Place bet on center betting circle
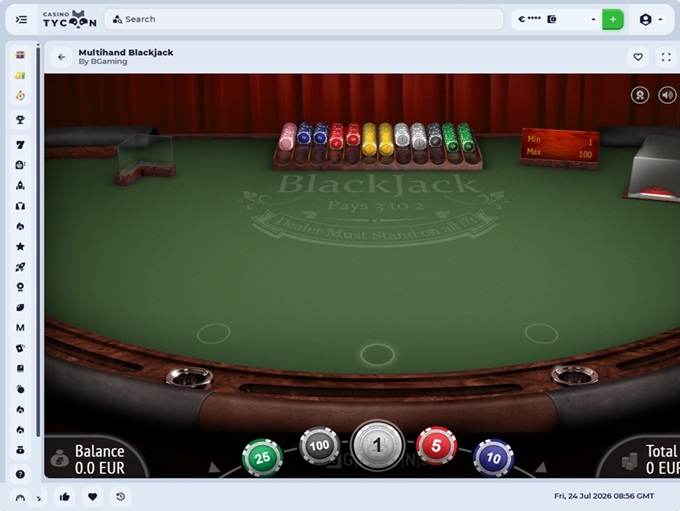Viewport: 680px width, 511px height. pyautogui.click(x=377, y=354)
